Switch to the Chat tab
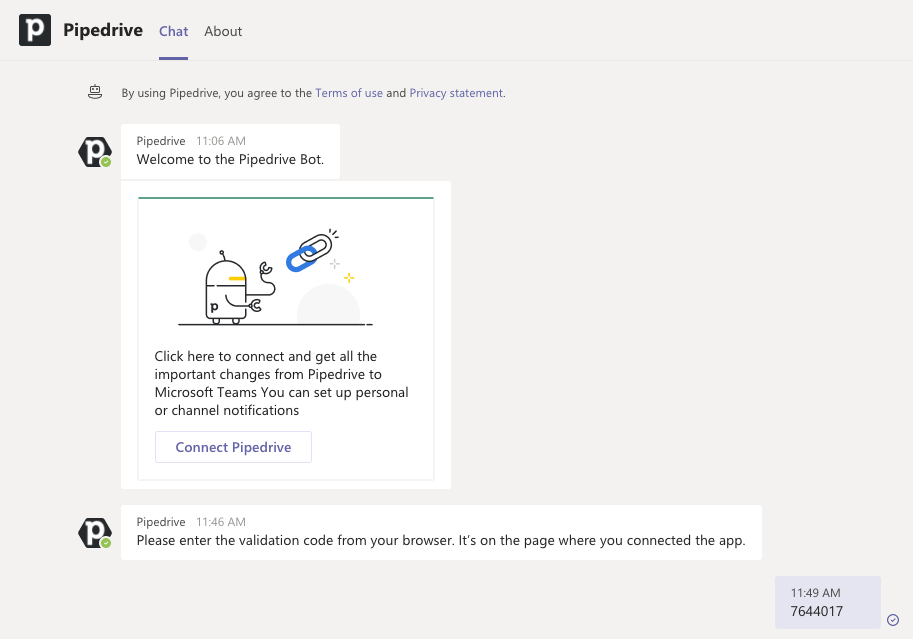Image resolution: width=913 pixels, height=639 pixels. coord(174,31)
